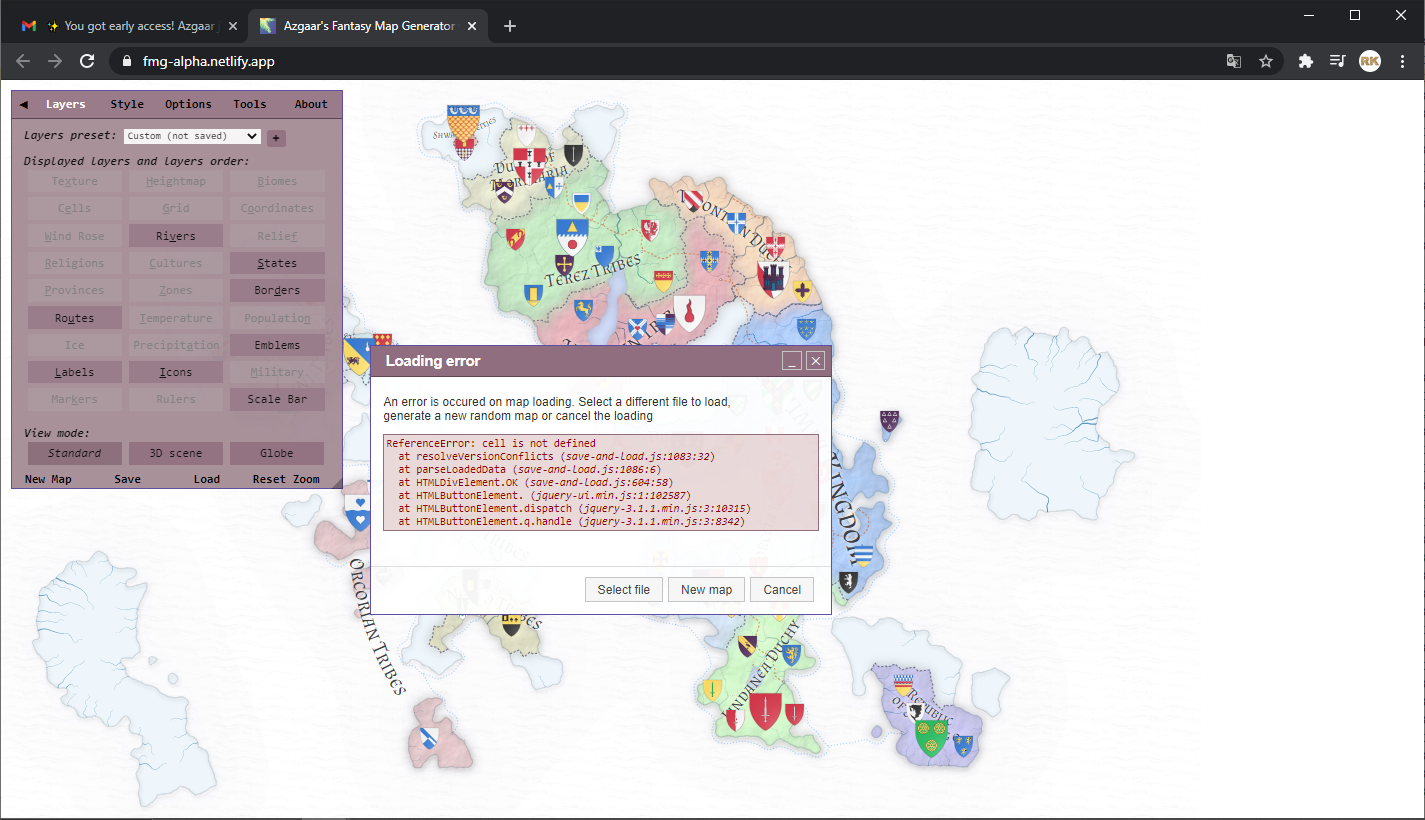Click the RK profile avatar
Image resolution: width=1425 pixels, height=820 pixels.
click(x=1369, y=61)
